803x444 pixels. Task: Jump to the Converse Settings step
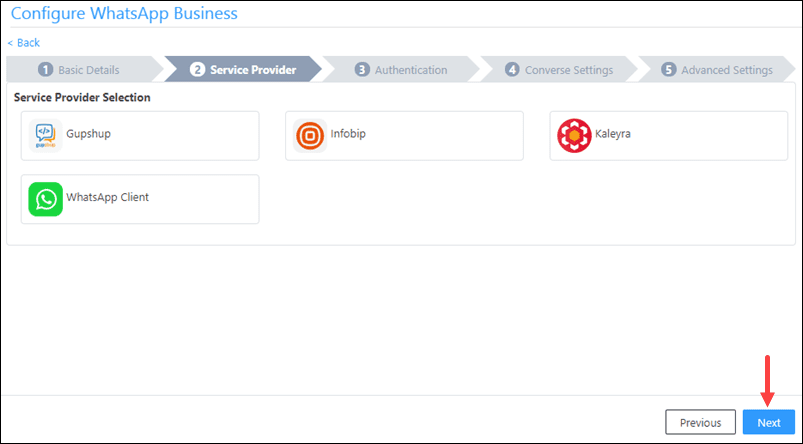(559, 70)
